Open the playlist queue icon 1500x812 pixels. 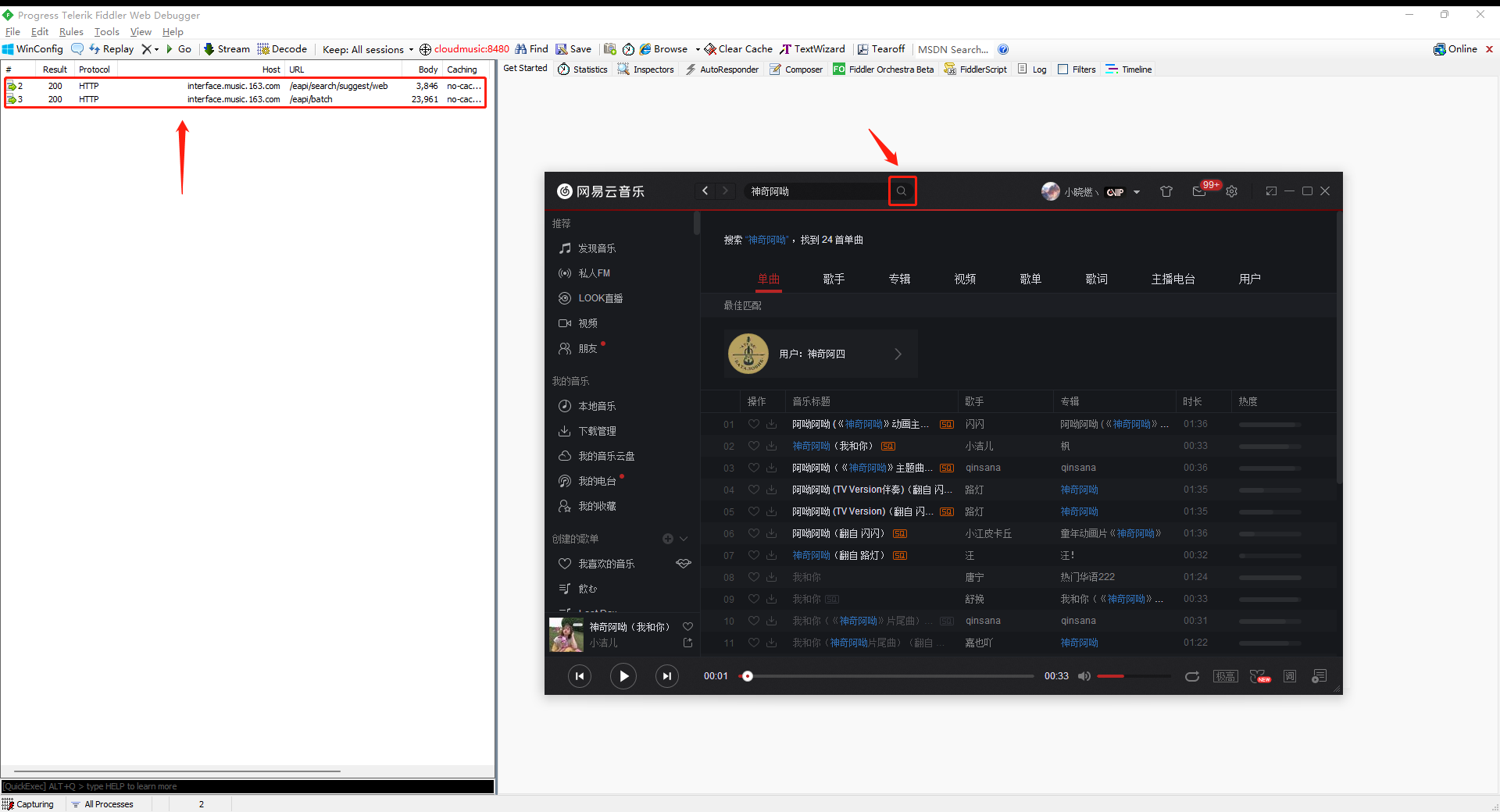click(x=1320, y=676)
